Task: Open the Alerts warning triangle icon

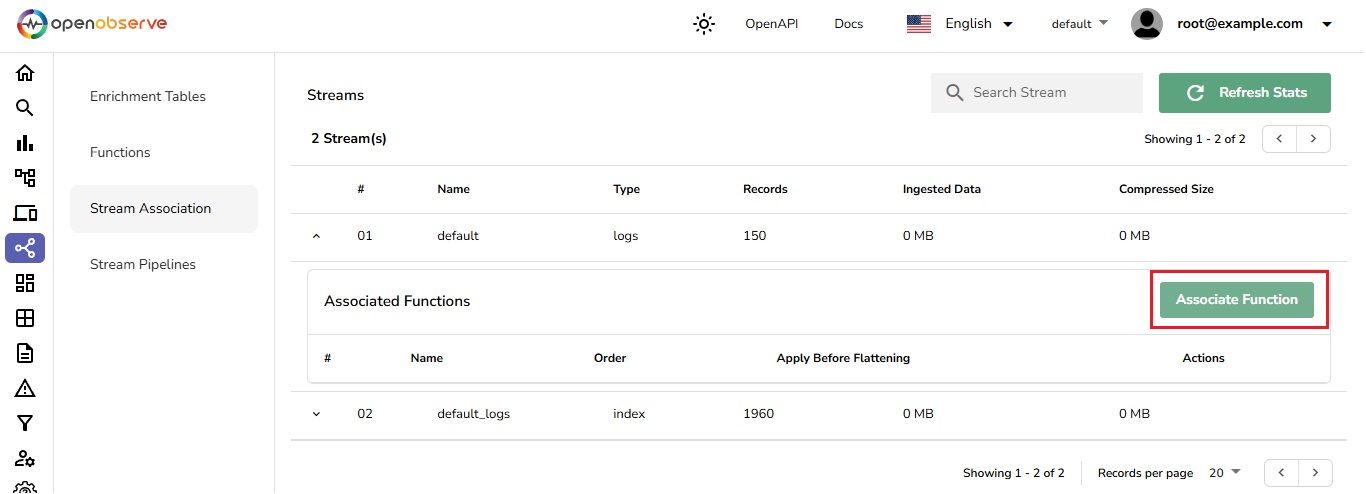Action: coord(25,388)
